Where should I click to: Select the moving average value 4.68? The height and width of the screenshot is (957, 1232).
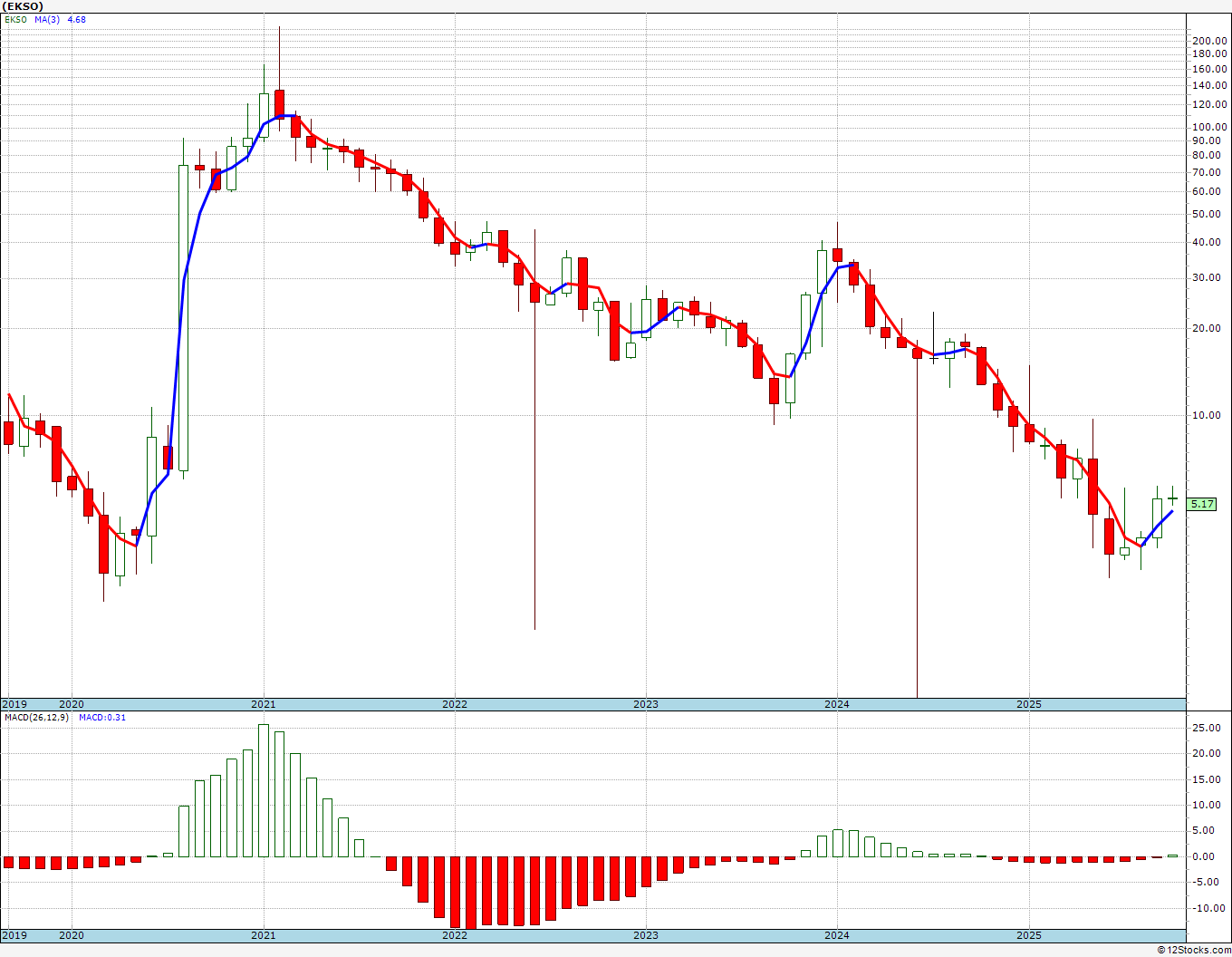(77, 19)
